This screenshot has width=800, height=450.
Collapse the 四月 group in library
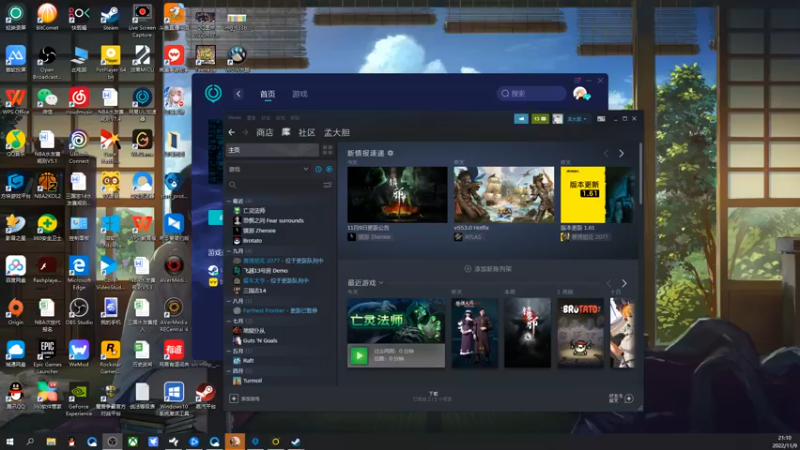click(x=229, y=371)
